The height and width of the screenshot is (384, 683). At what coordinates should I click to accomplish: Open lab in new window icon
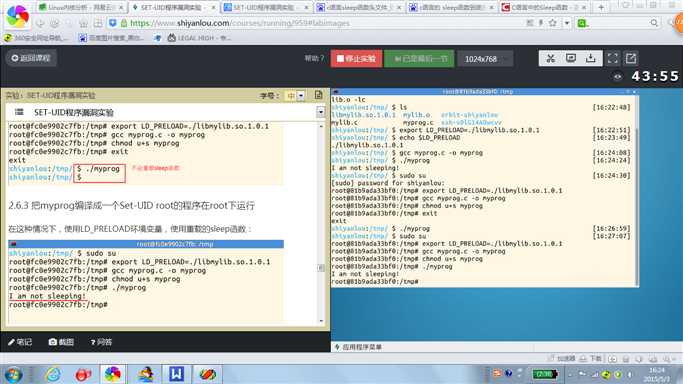point(631,58)
